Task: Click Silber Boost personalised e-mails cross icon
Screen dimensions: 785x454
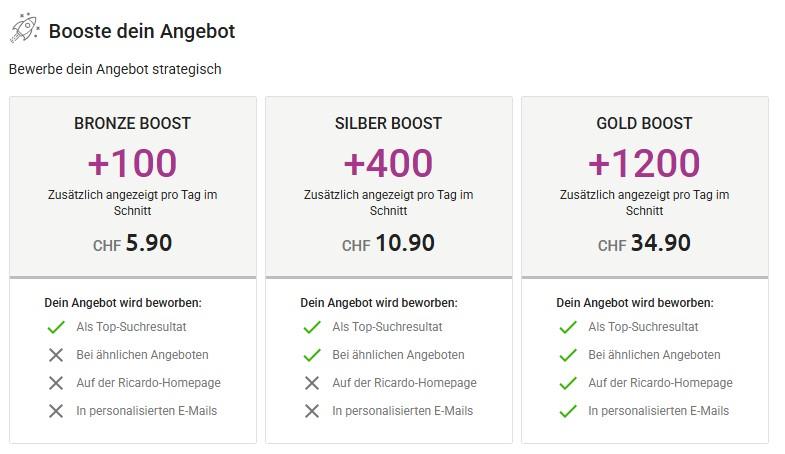Action: [312, 411]
